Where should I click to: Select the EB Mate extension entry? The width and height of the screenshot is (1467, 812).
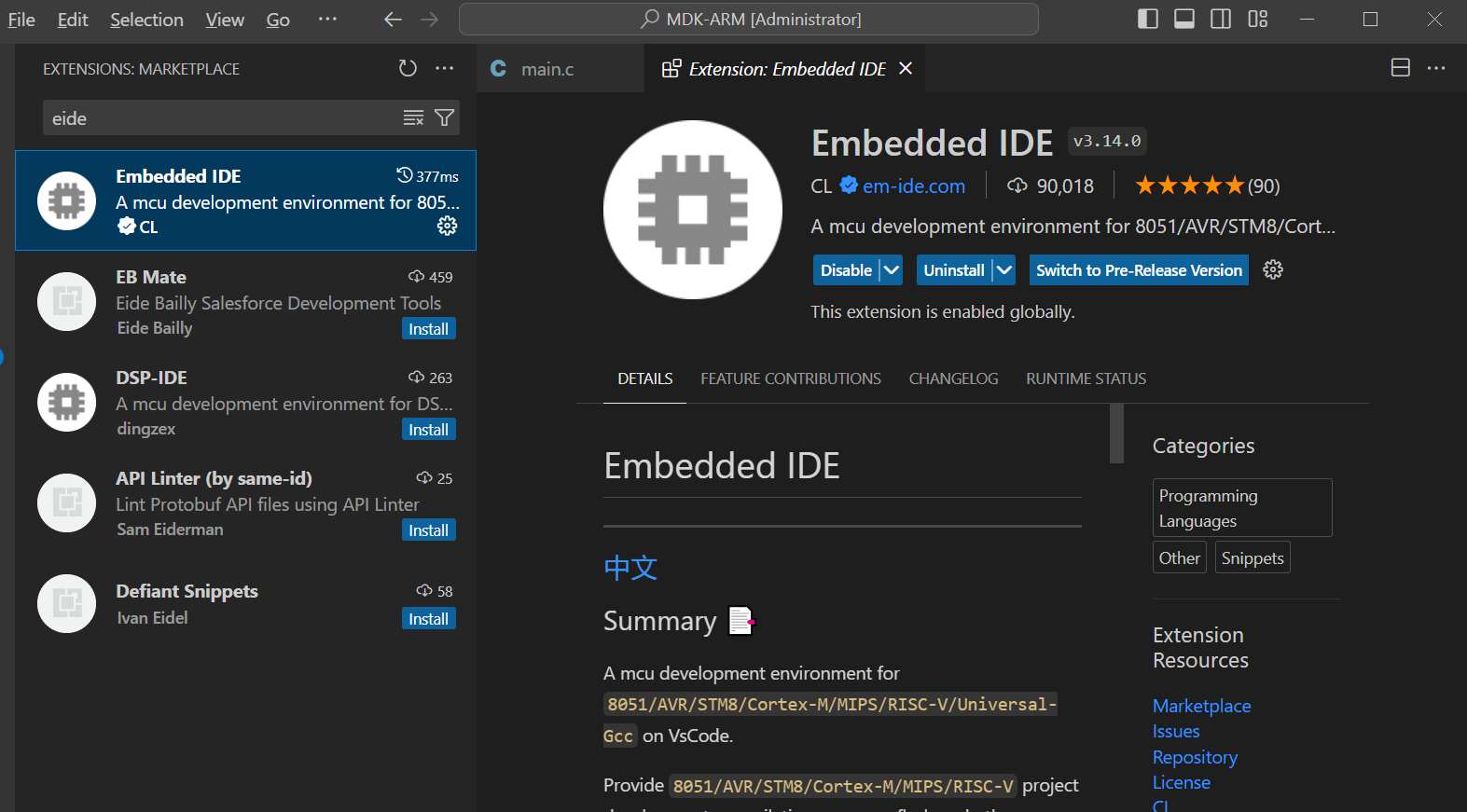click(246, 301)
